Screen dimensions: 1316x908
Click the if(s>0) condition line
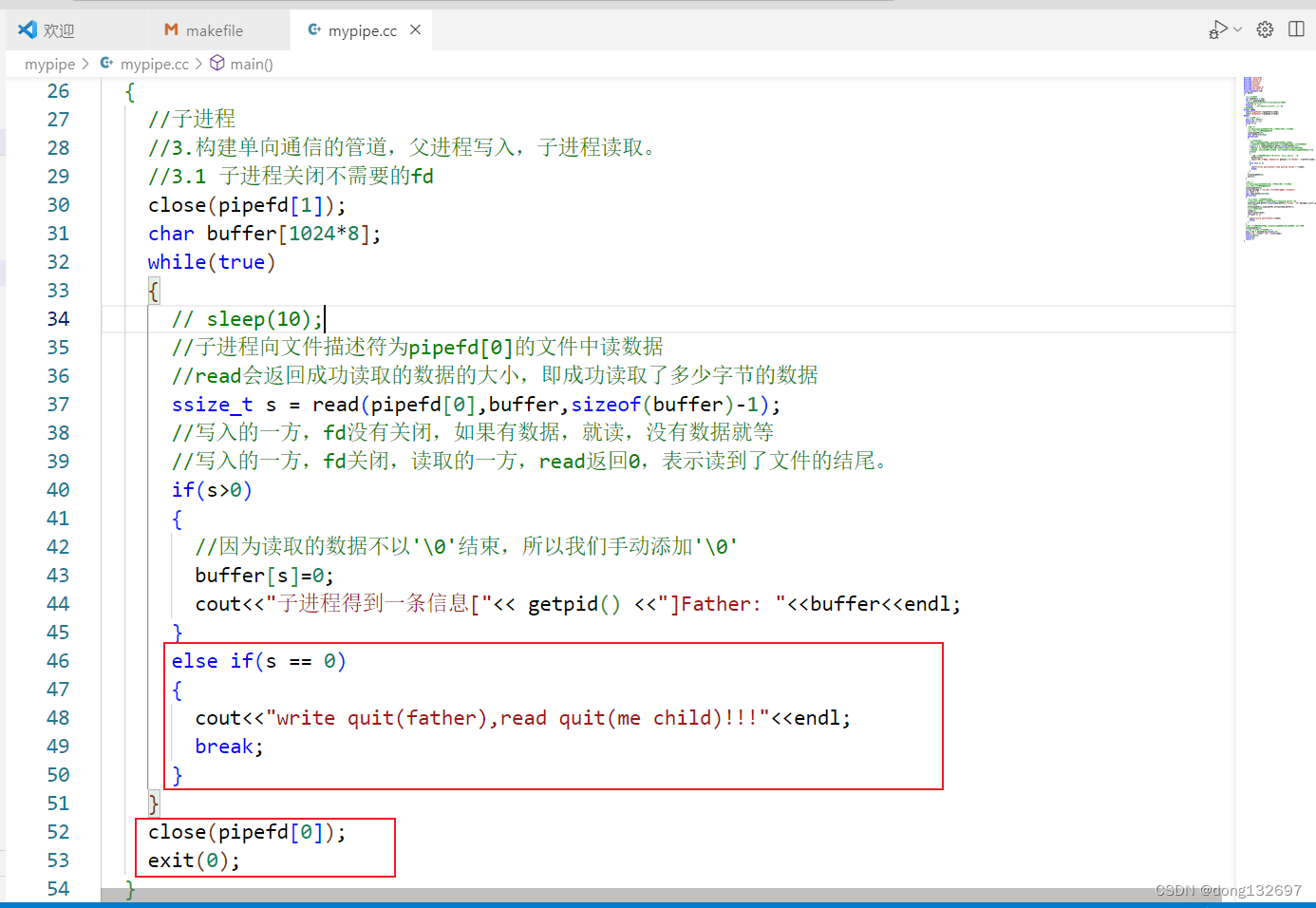212,490
